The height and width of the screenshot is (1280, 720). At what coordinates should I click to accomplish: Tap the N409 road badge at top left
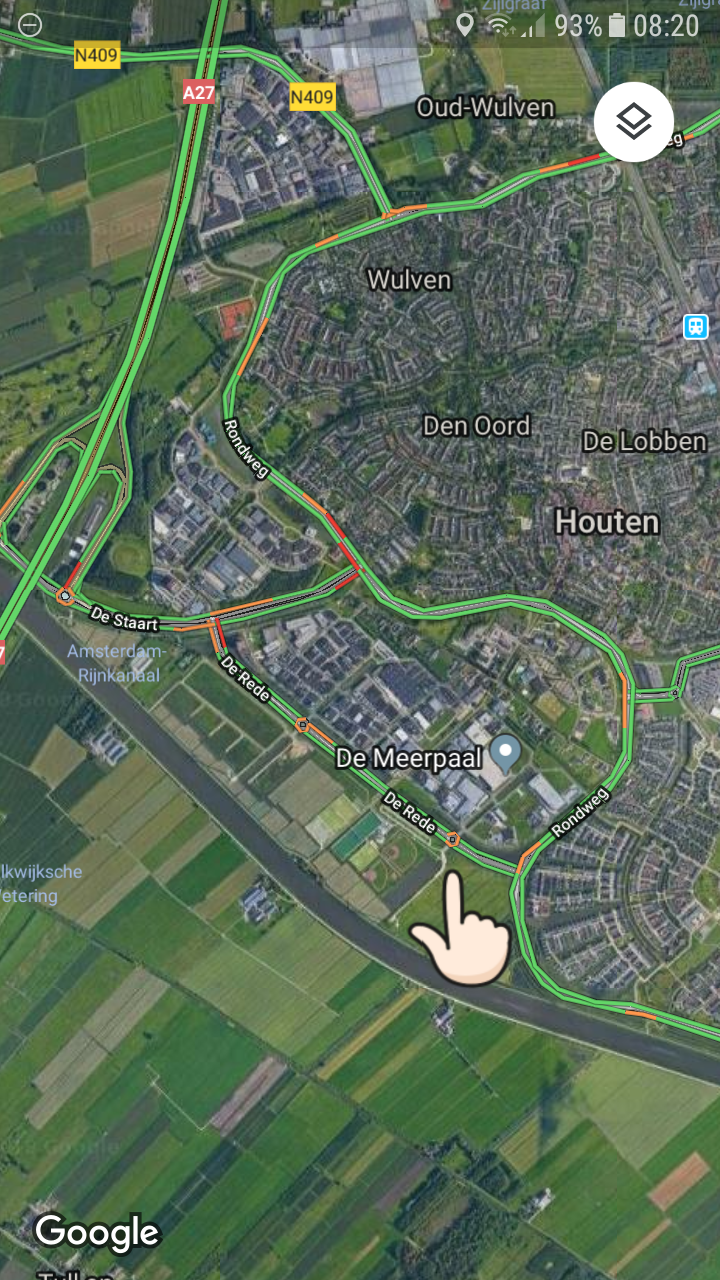[97, 56]
